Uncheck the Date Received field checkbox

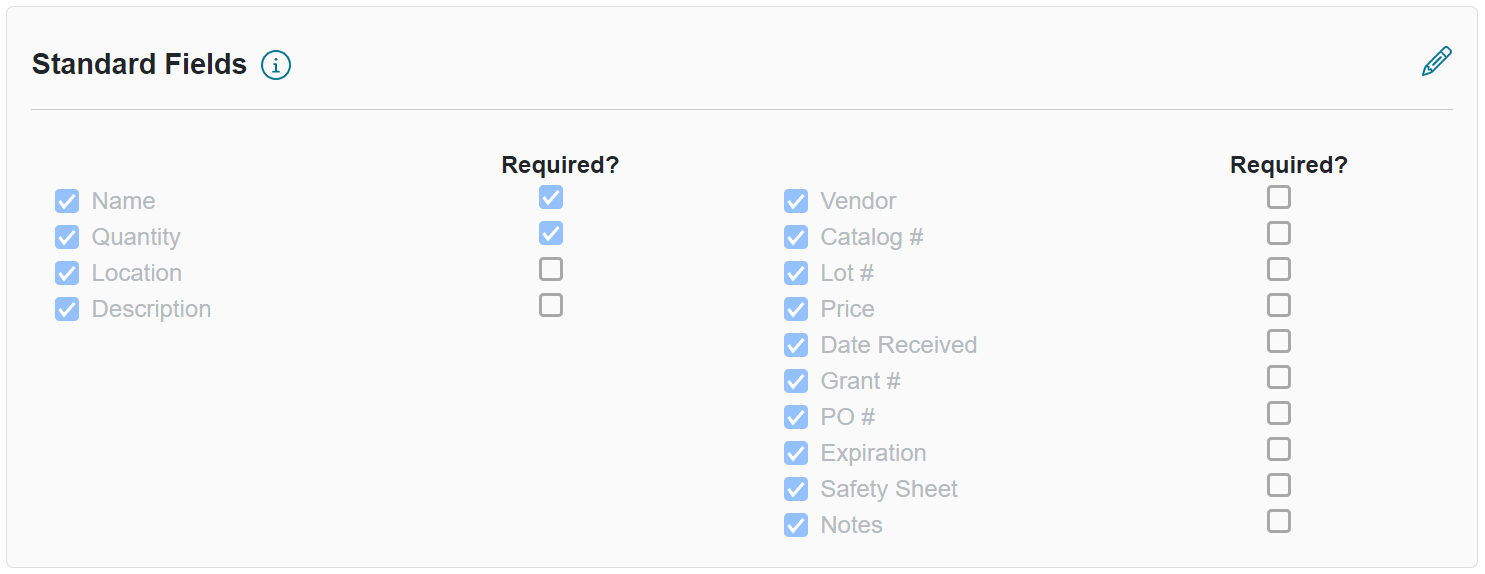(x=796, y=345)
